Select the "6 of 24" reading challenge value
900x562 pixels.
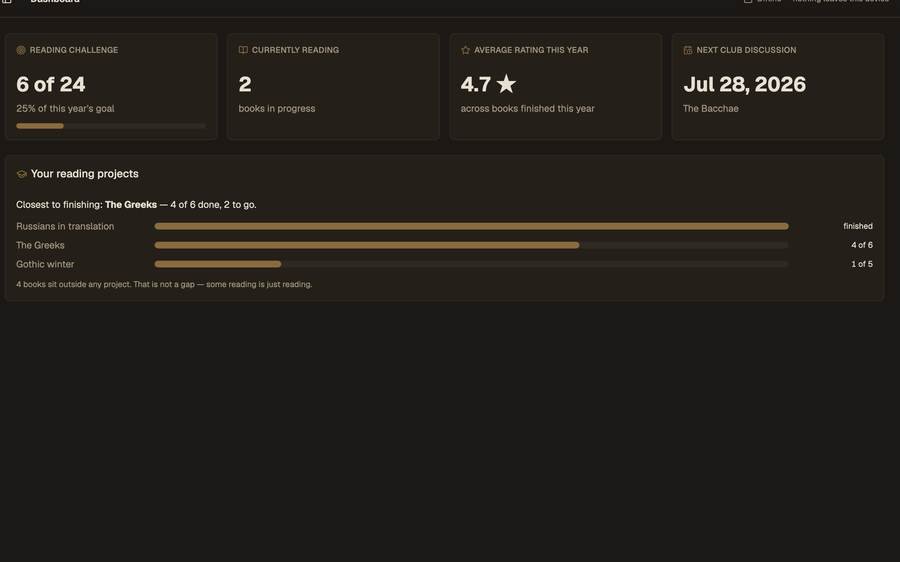click(51, 84)
